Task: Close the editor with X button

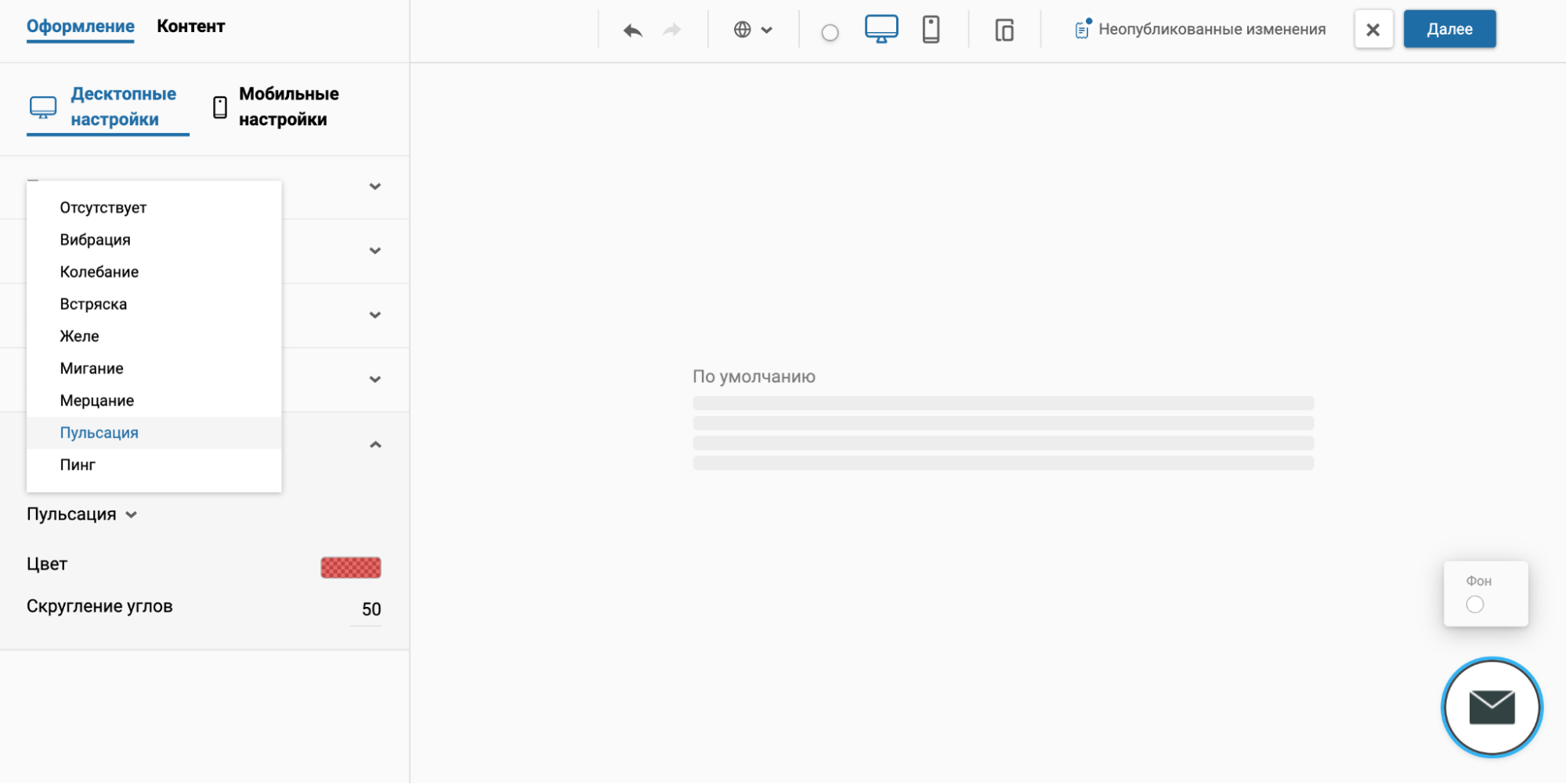Action: tap(1373, 30)
